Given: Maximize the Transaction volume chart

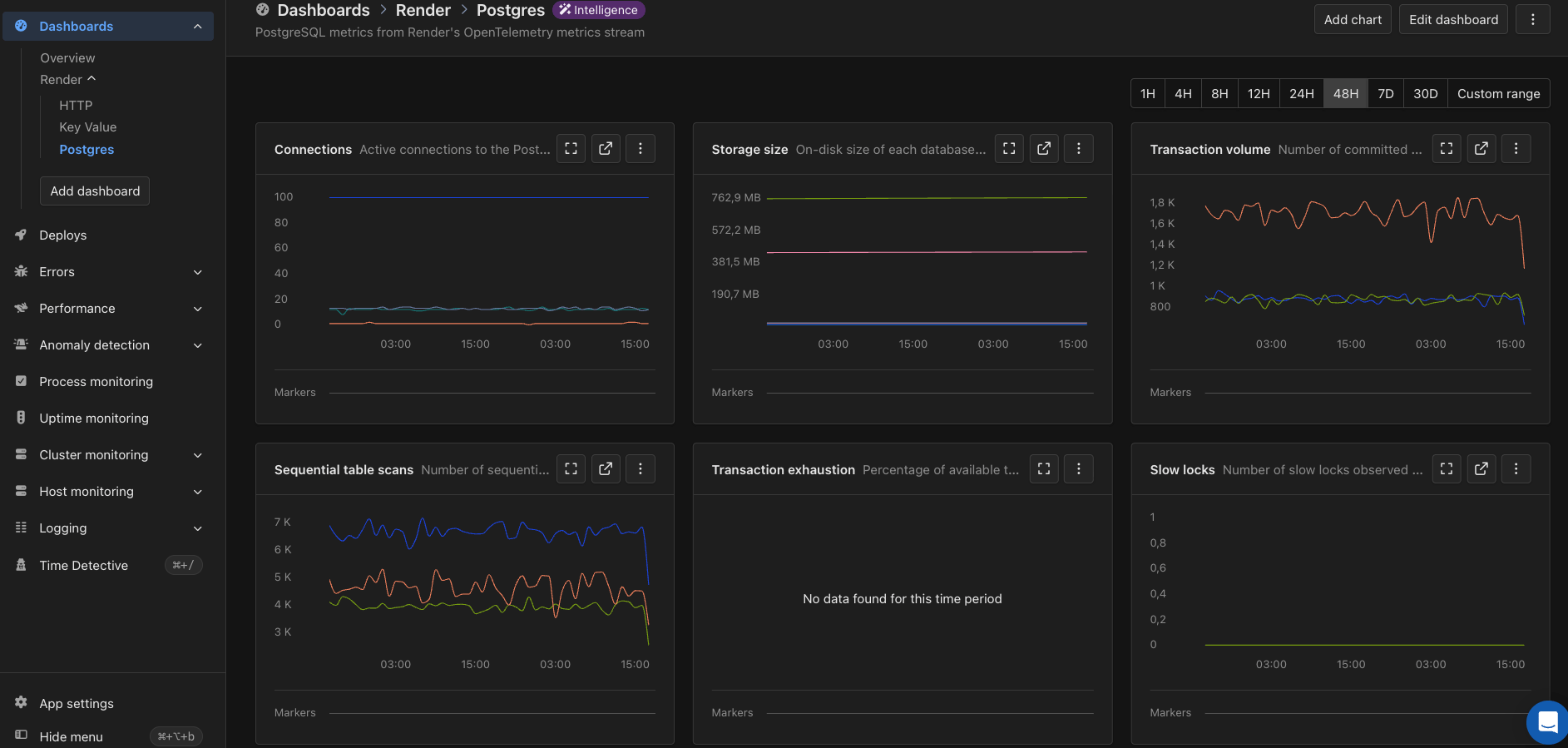Looking at the screenshot, I should (1447, 148).
